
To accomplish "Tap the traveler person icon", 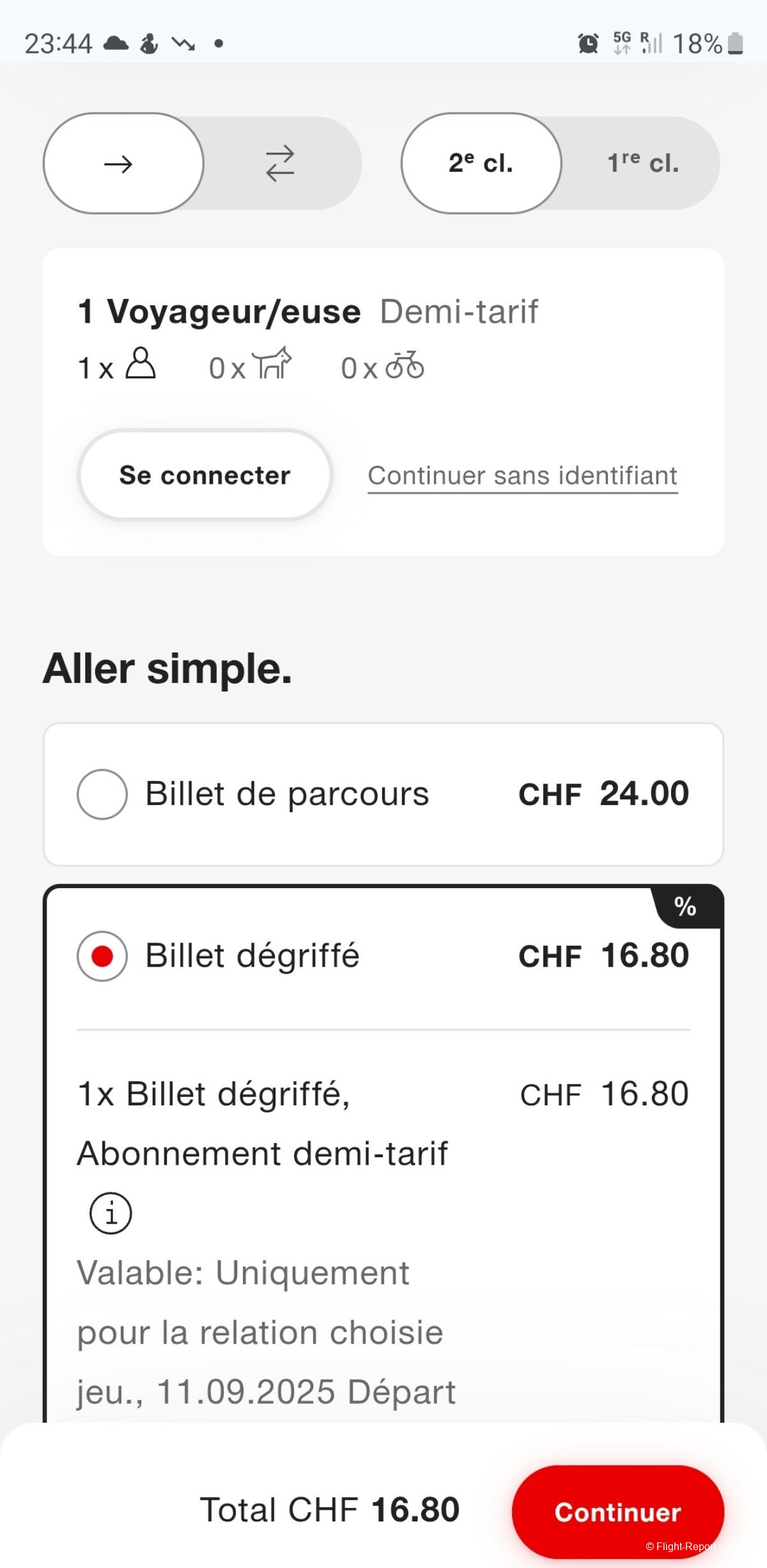I will coord(140,364).
